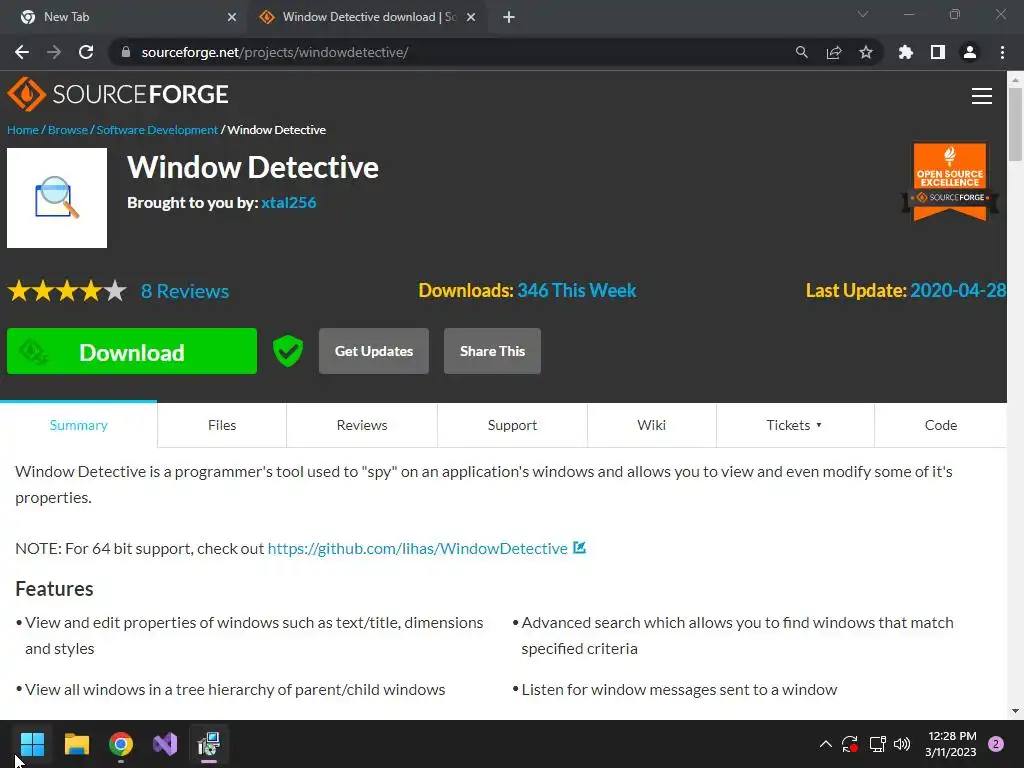Click the installer app icon on taskbar
This screenshot has width=1024, height=768.
(x=209, y=744)
